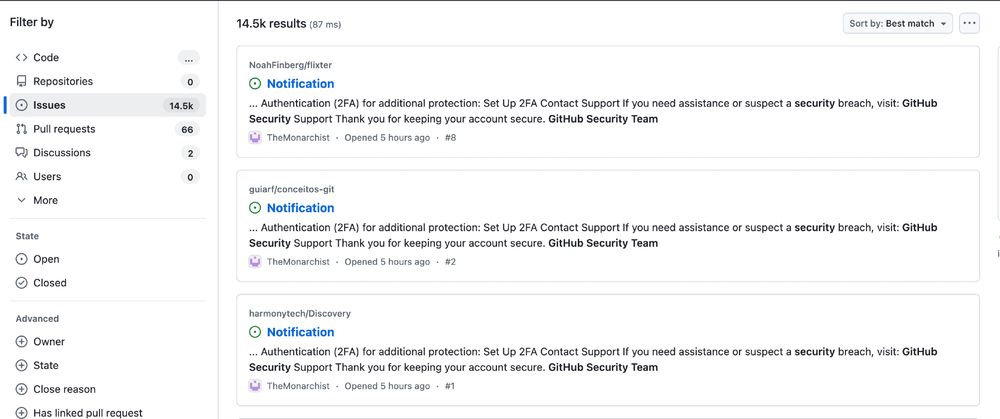
Task: Open the Sort by Best match dropdown
Action: point(897,23)
